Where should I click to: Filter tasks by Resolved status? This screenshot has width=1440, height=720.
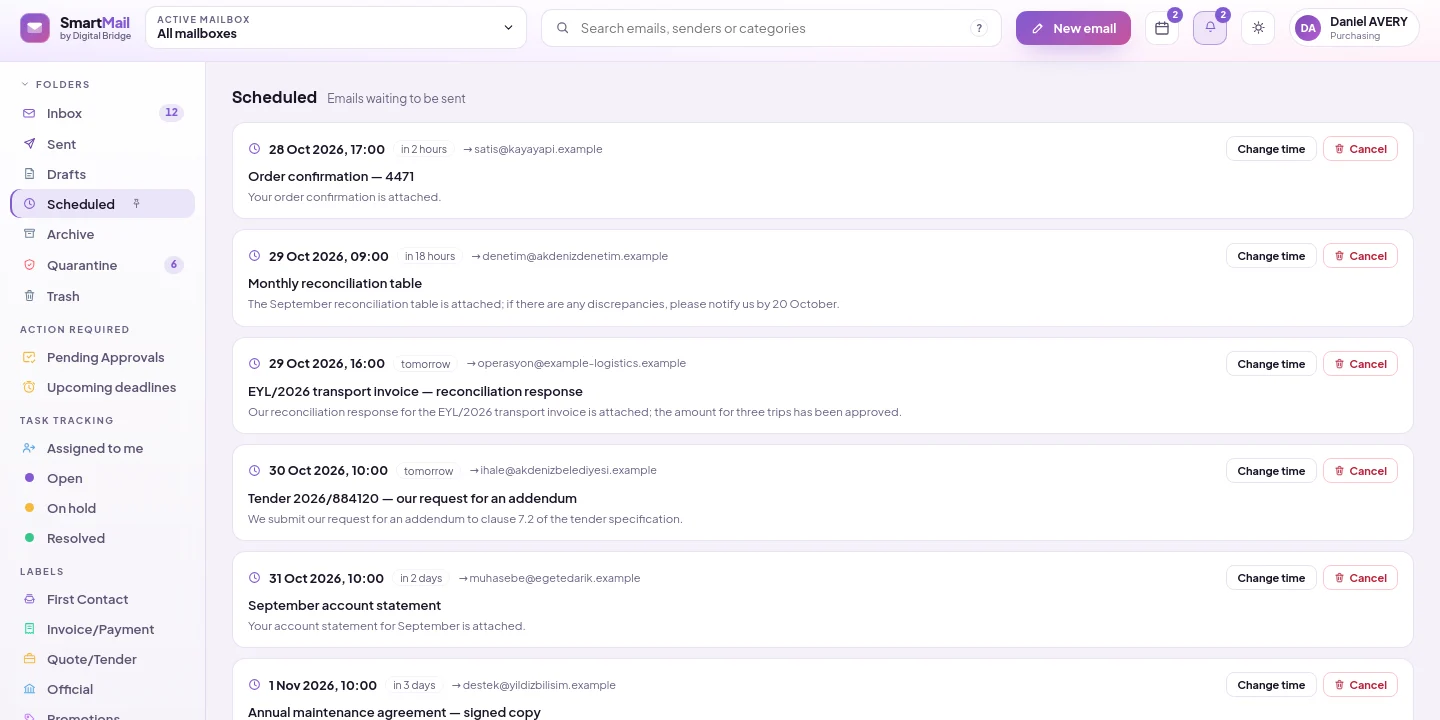tap(103, 538)
